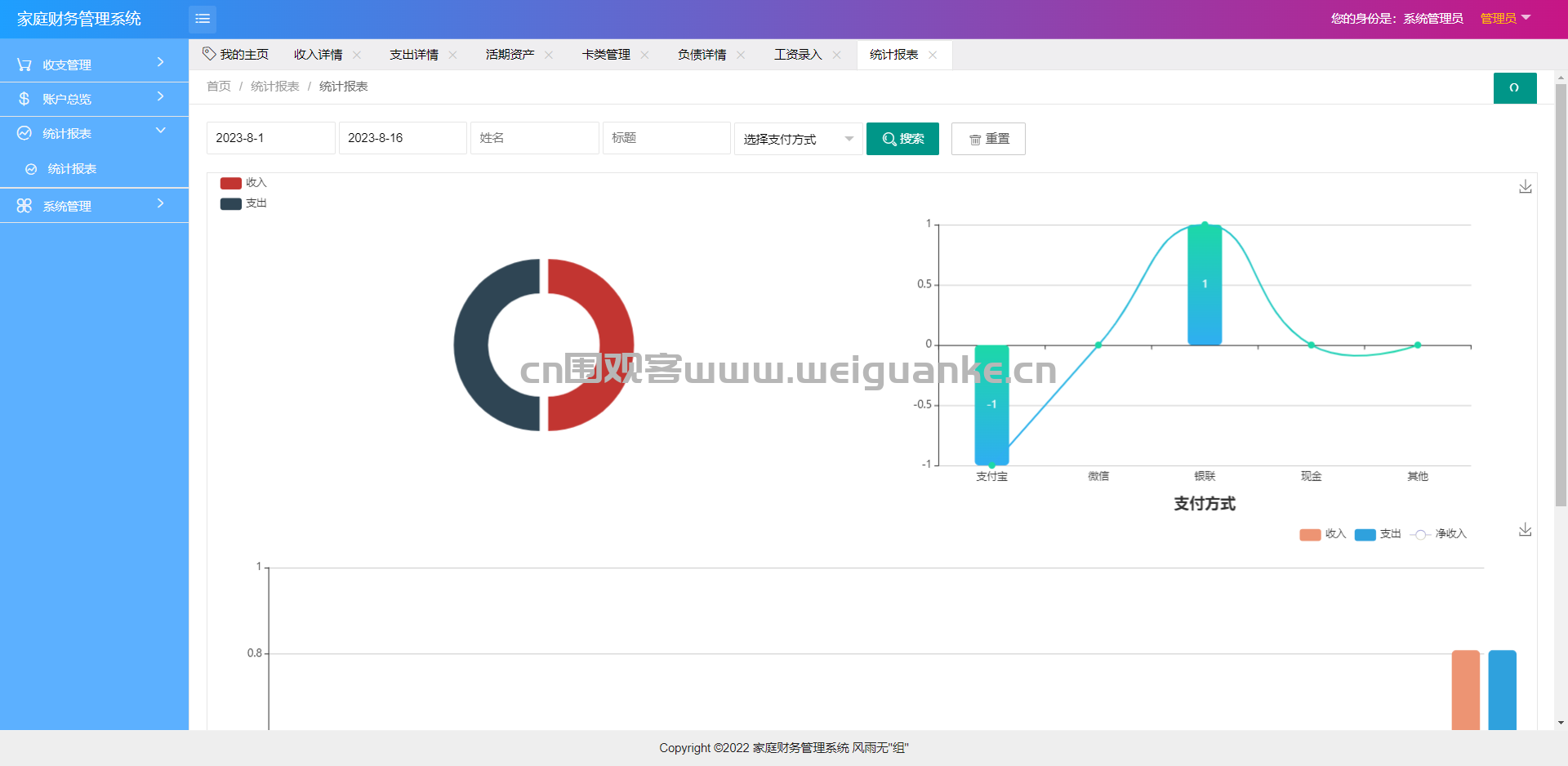Click 家庭财务管理系统 title logo

click(79, 19)
